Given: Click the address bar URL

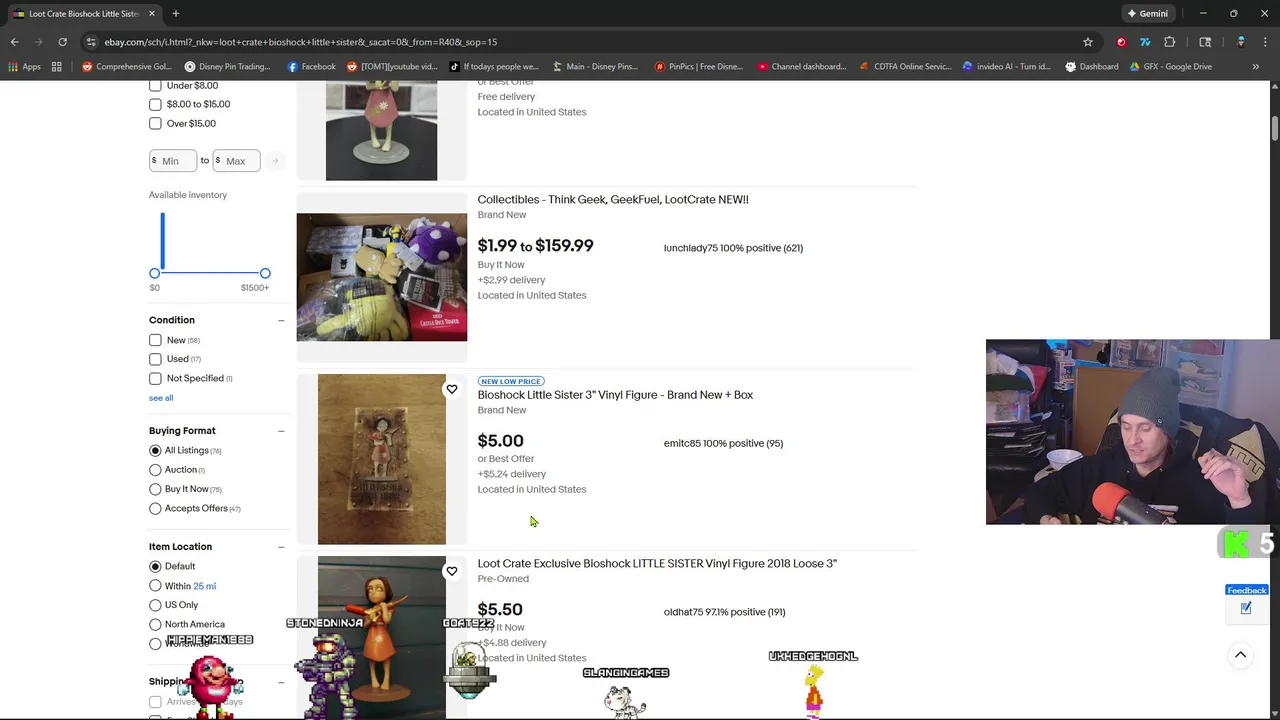Looking at the screenshot, I should click(x=300, y=42).
